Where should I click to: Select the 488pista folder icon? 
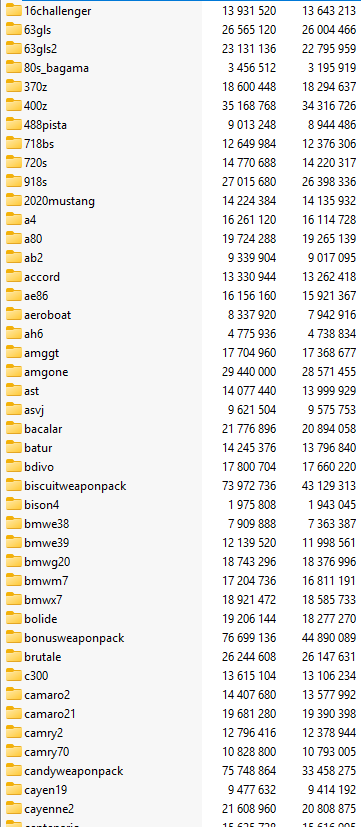coord(14,124)
